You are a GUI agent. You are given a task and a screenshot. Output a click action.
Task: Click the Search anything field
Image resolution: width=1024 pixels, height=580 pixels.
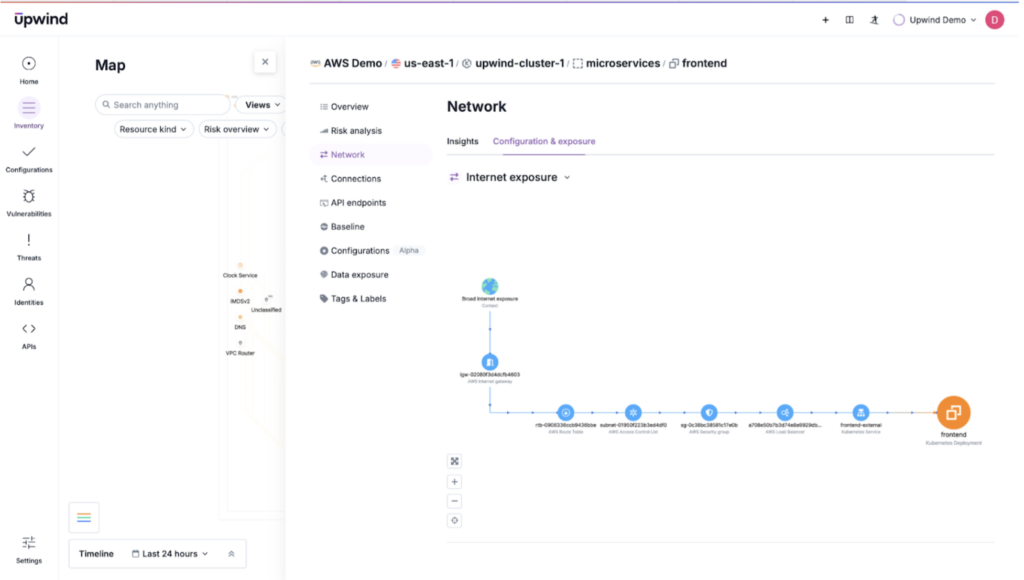tap(163, 105)
